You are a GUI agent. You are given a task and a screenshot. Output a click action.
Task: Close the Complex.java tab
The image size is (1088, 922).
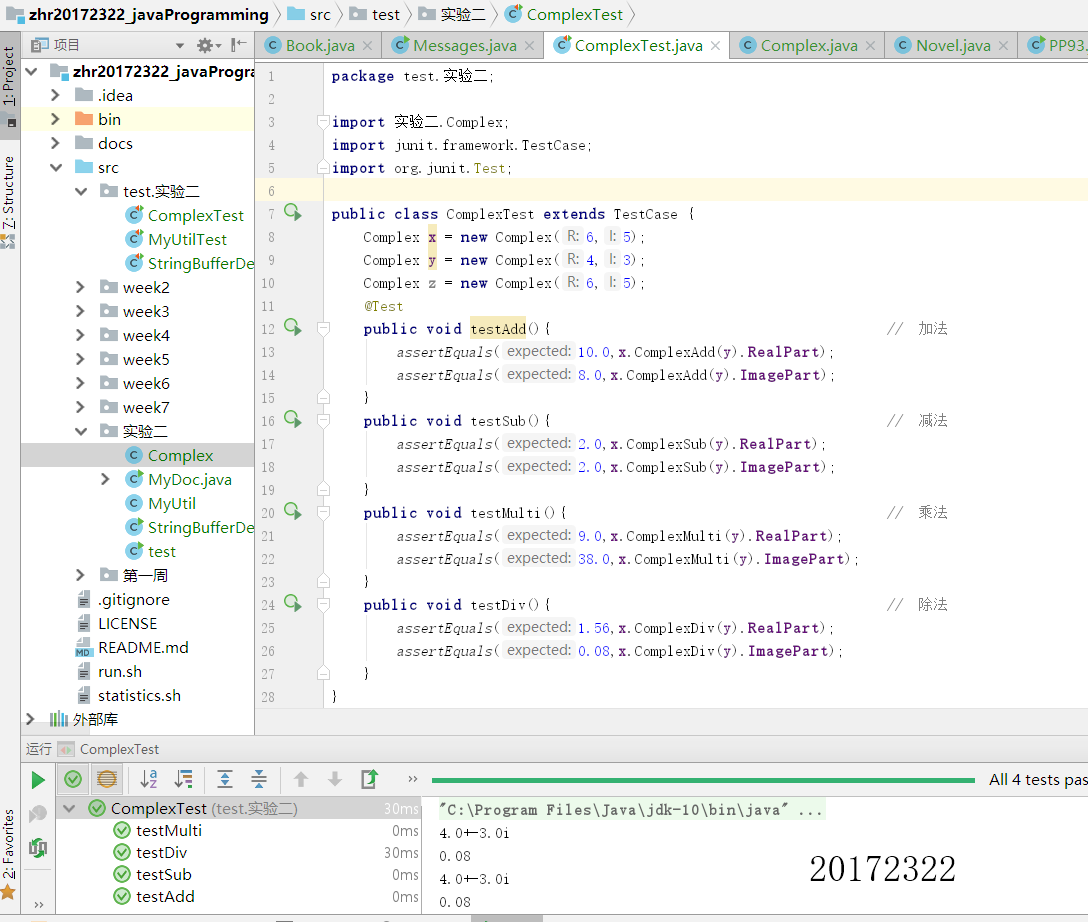click(x=871, y=46)
